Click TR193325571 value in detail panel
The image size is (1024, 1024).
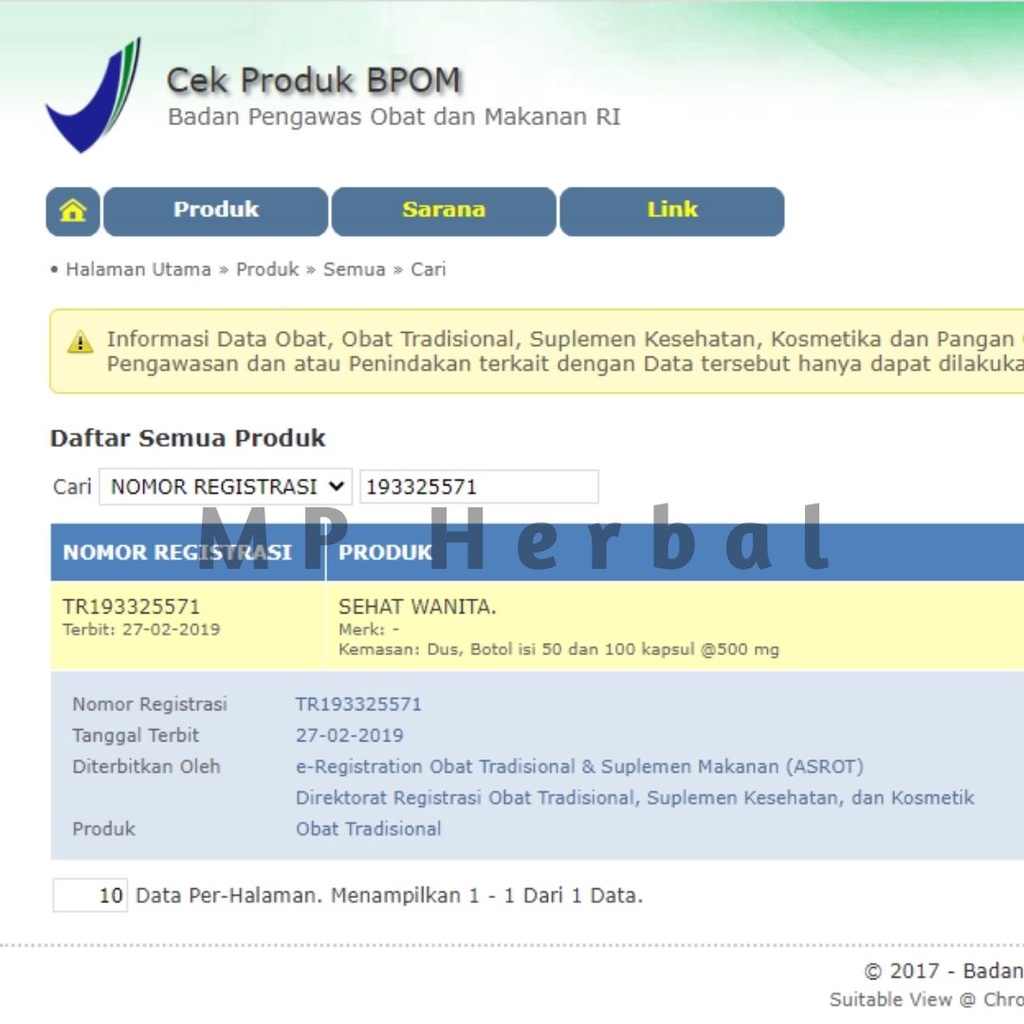tap(359, 704)
